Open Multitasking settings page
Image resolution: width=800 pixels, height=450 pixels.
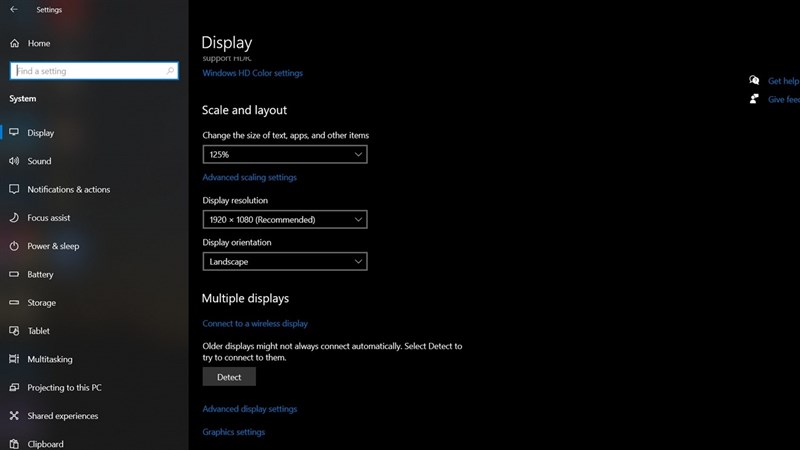50,359
